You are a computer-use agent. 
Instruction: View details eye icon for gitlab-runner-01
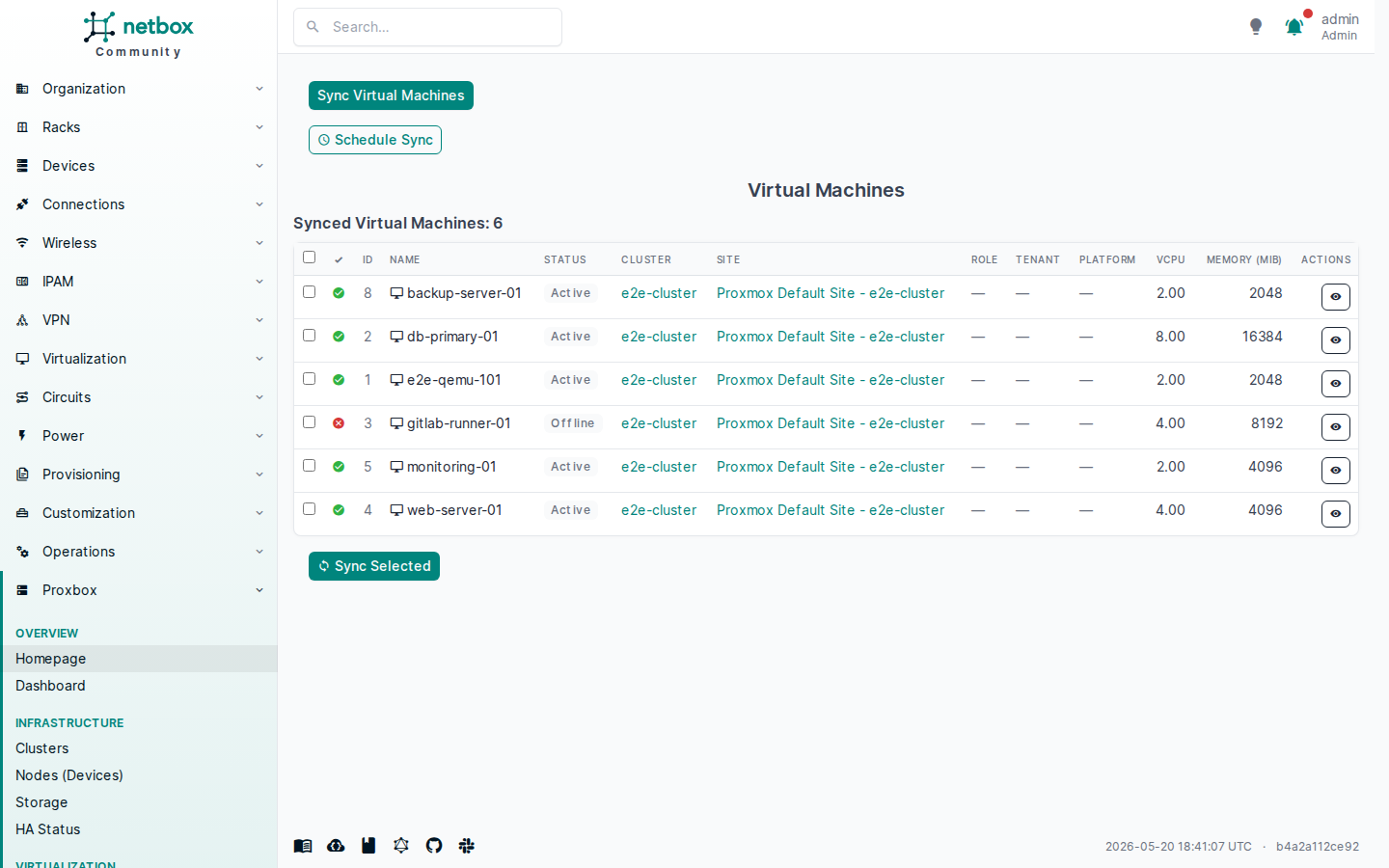coord(1336,427)
